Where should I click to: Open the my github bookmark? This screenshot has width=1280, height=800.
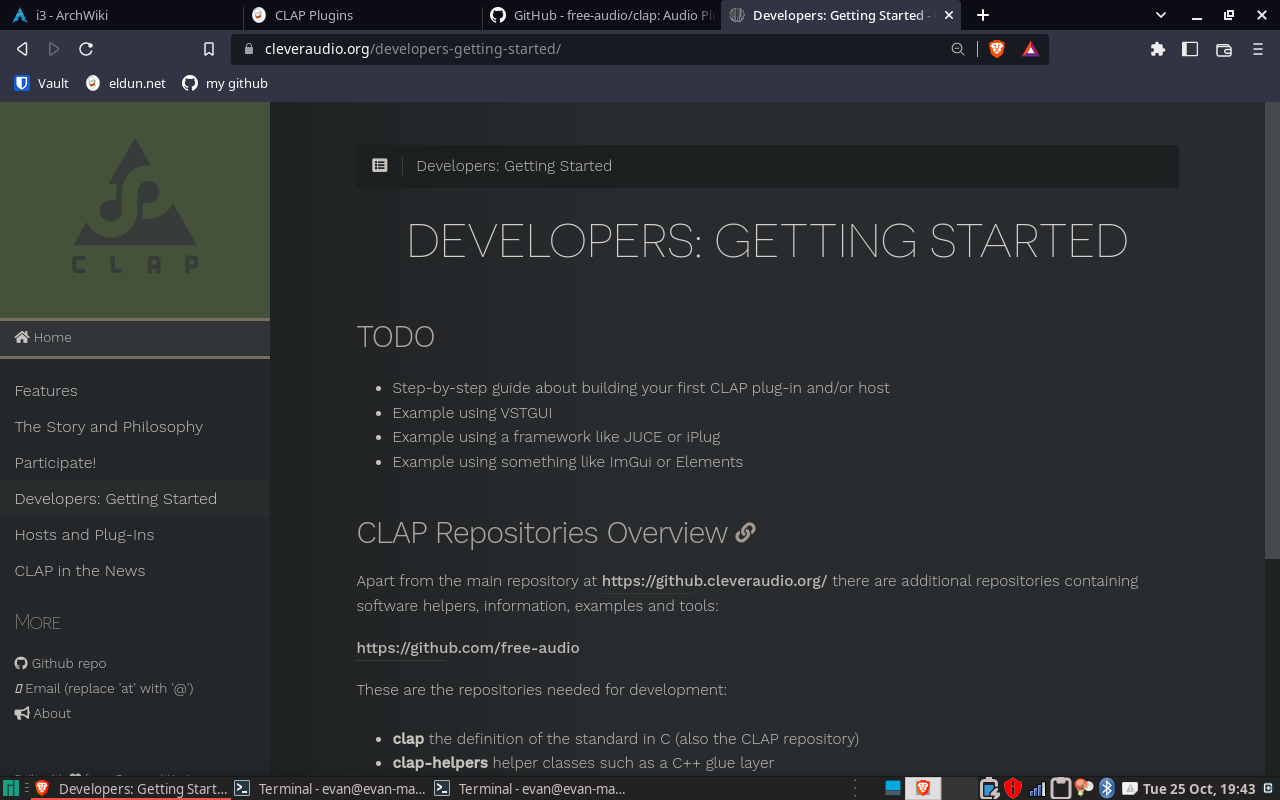225,83
